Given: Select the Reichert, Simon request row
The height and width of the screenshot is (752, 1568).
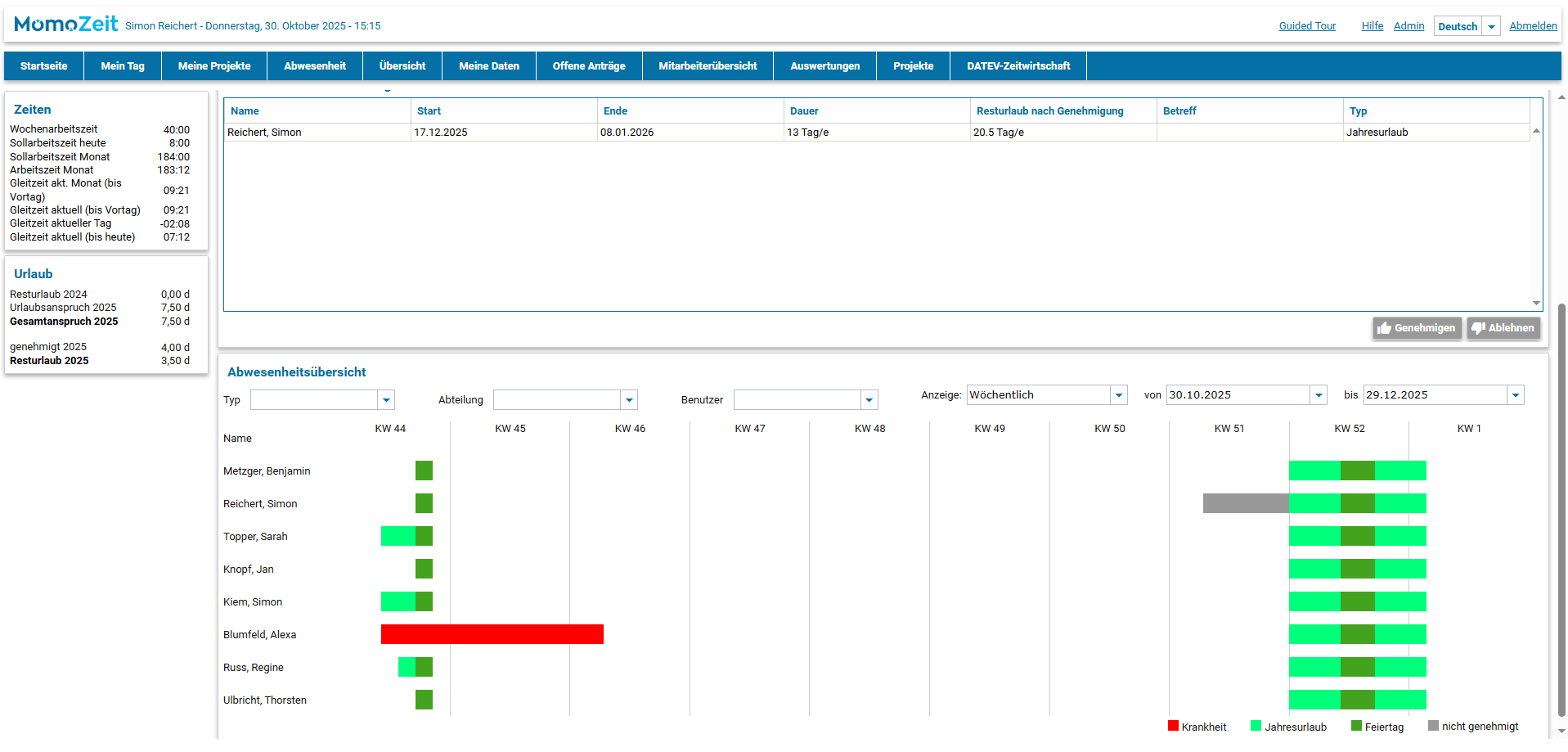Looking at the screenshot, I should click(491, 133).
